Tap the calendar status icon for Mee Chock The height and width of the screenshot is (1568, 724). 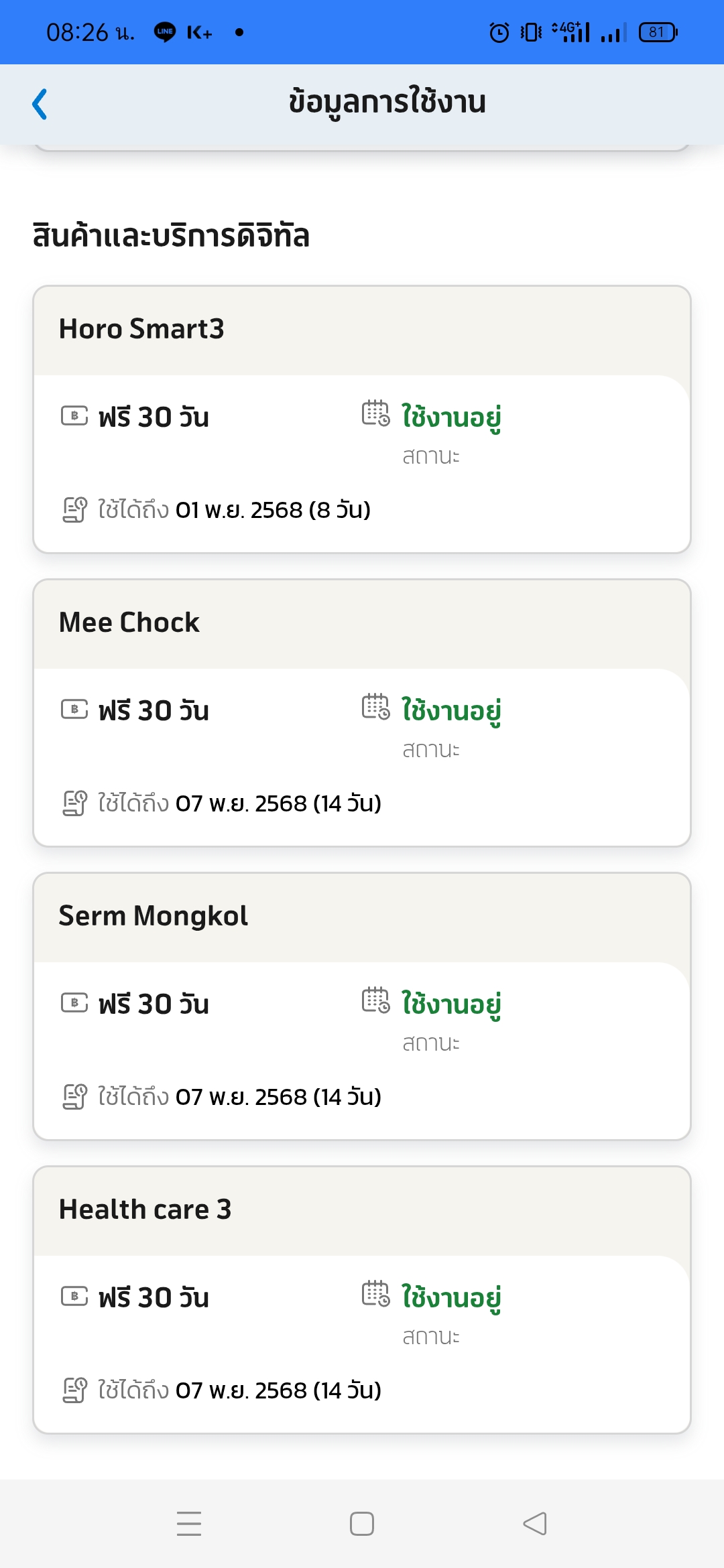point(375,707)
